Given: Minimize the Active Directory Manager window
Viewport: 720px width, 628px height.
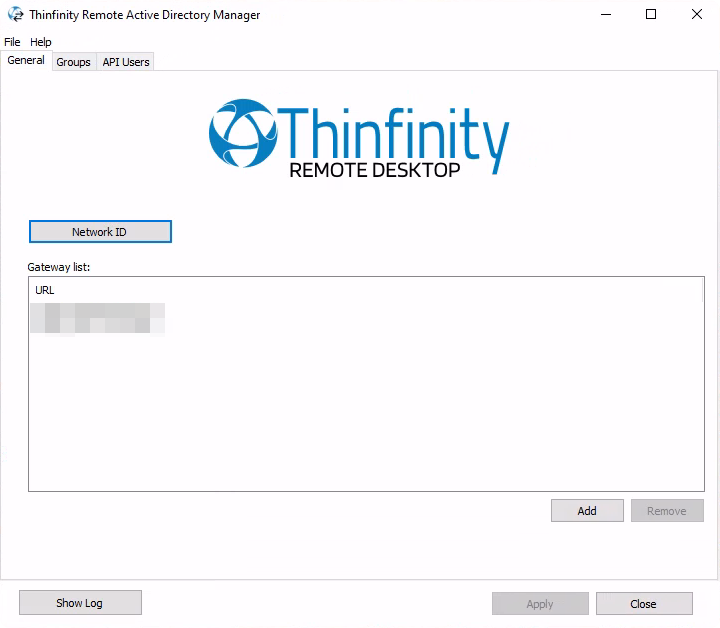Looking at the screenshot, I should click(x=605, y=15).
